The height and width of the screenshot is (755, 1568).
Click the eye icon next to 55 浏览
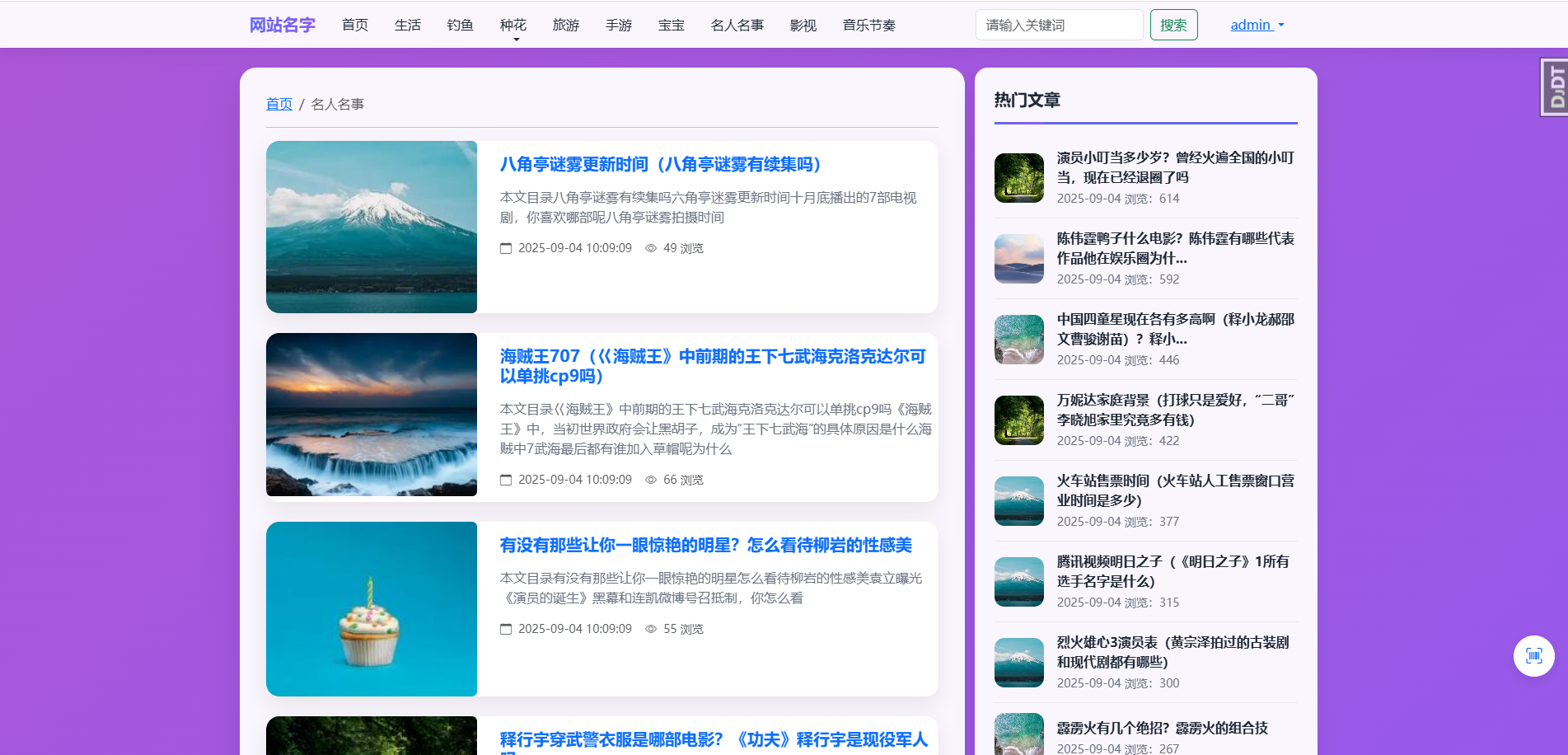(x=651, y=628)
